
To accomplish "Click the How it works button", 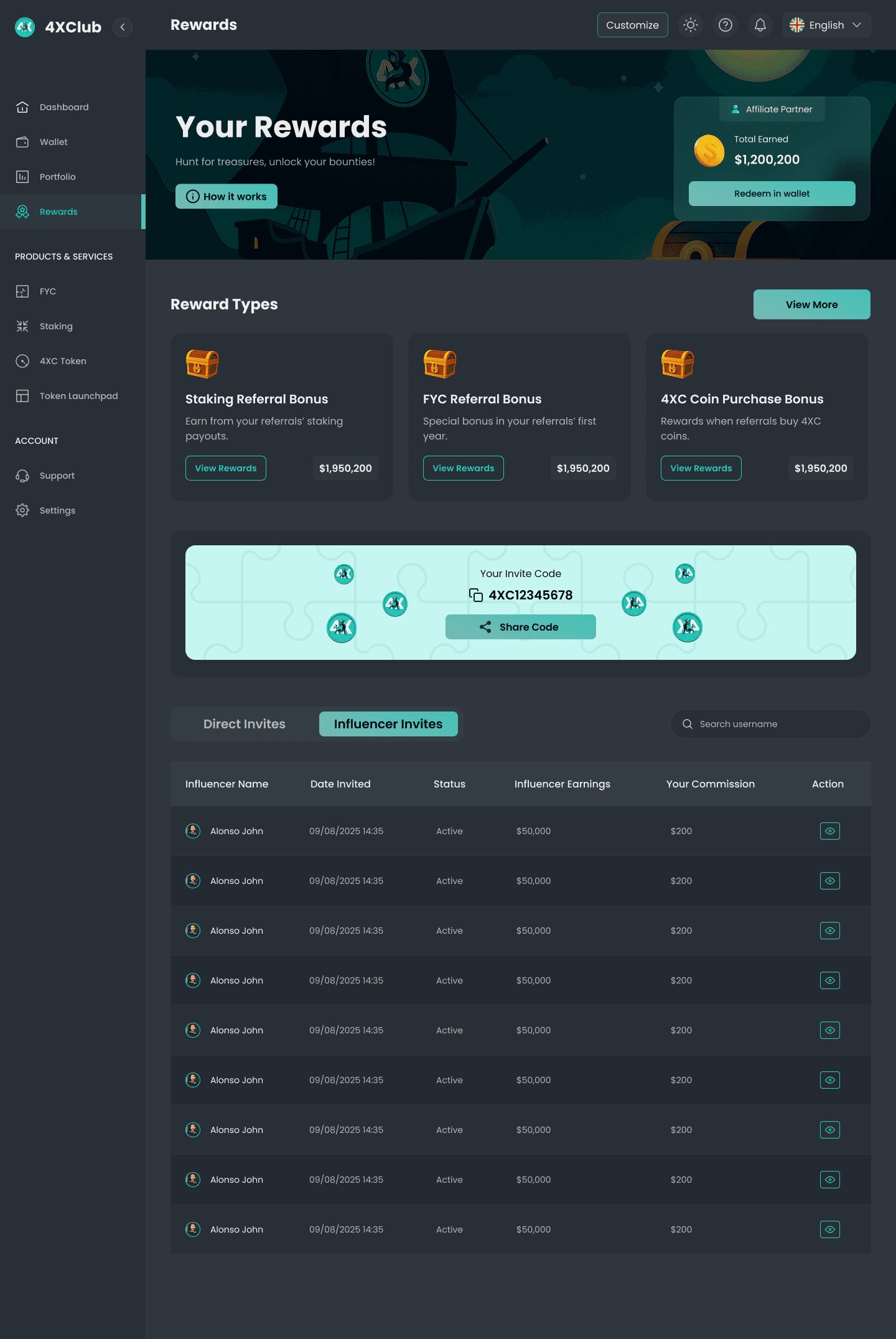I will pos(226,196).
